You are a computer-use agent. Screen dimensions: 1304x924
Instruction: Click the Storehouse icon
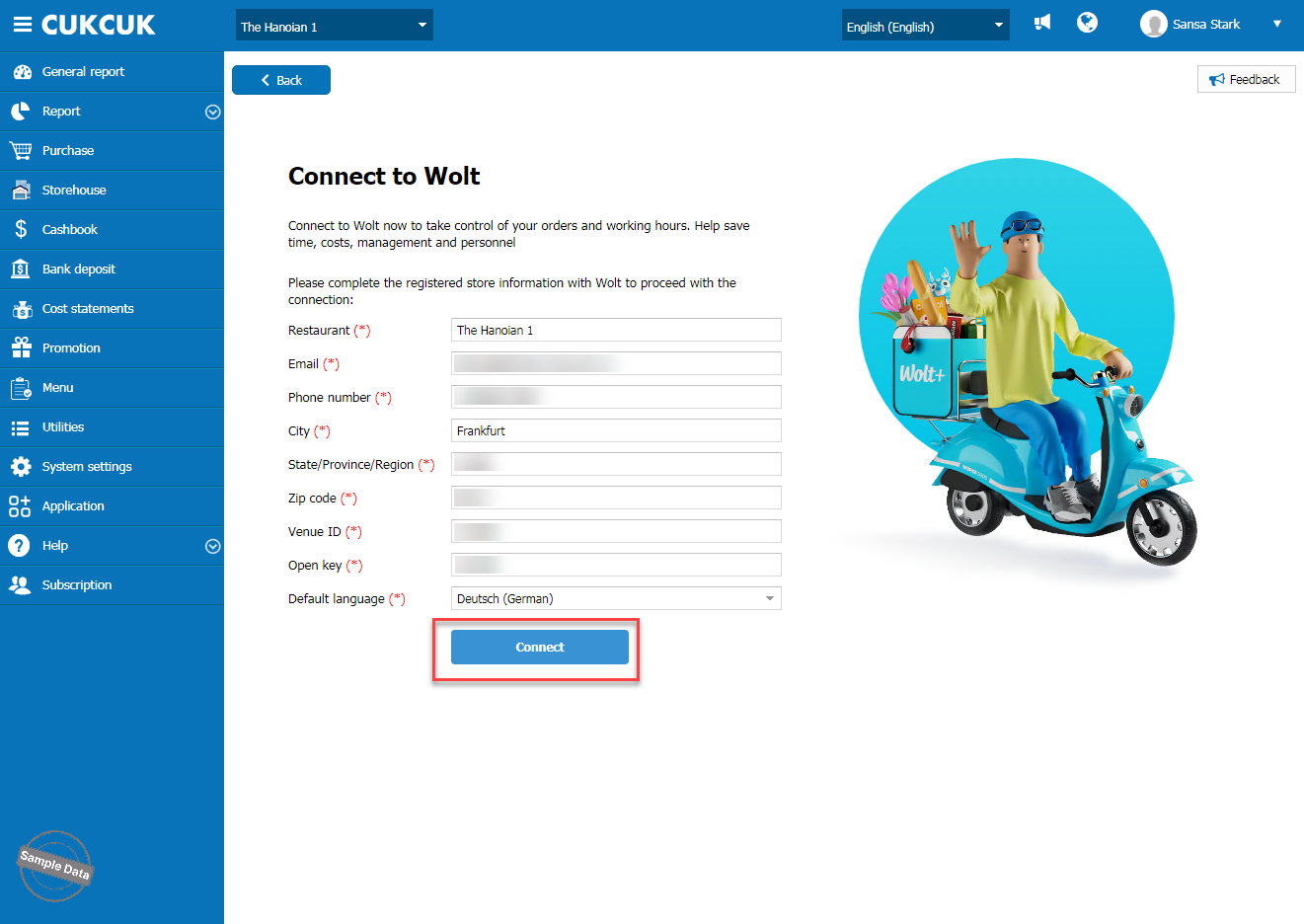point(21,191)
